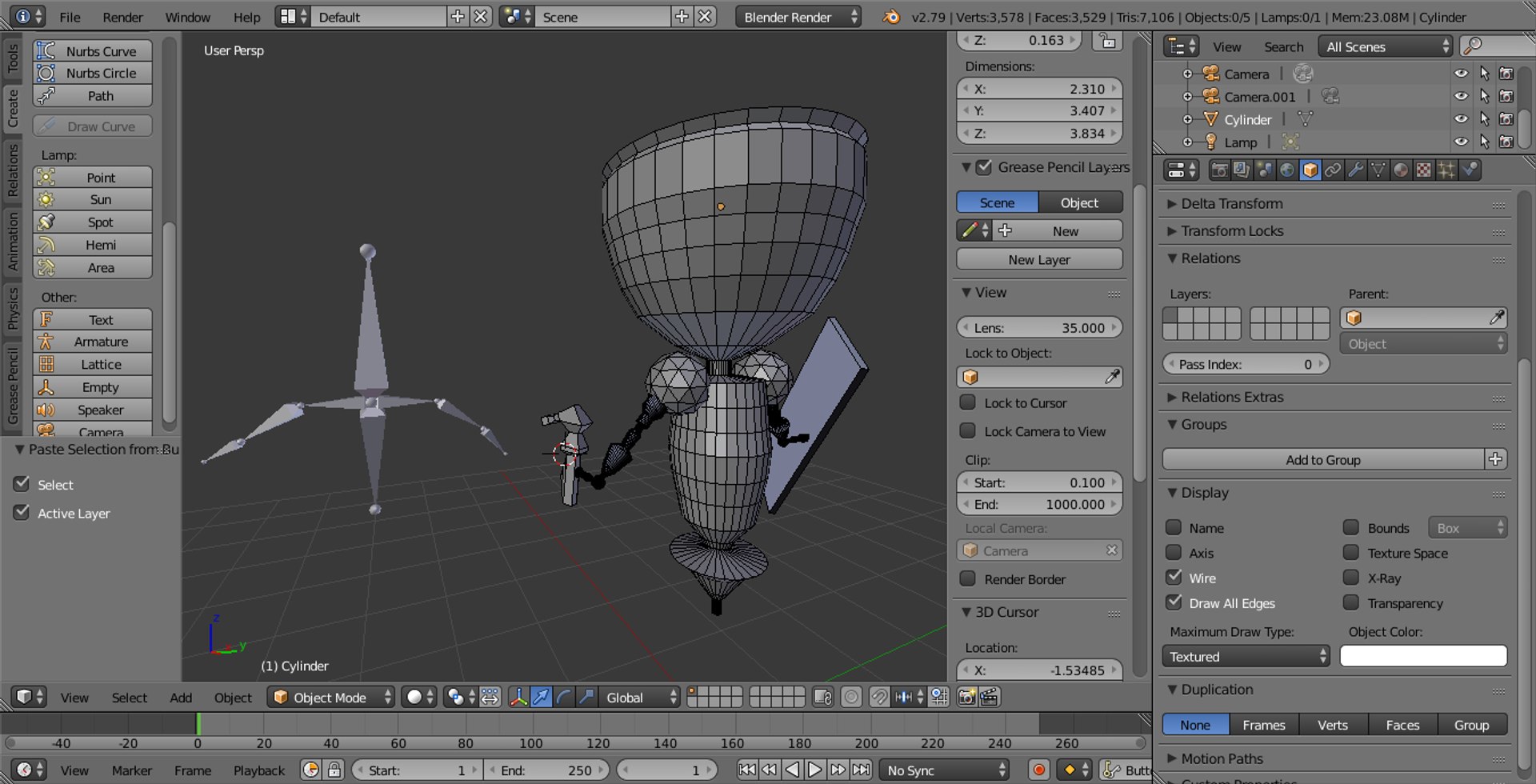The image size is (1536, 784).
Task: Expand the Motion Paths panel
Action: tap(1222, 758)
